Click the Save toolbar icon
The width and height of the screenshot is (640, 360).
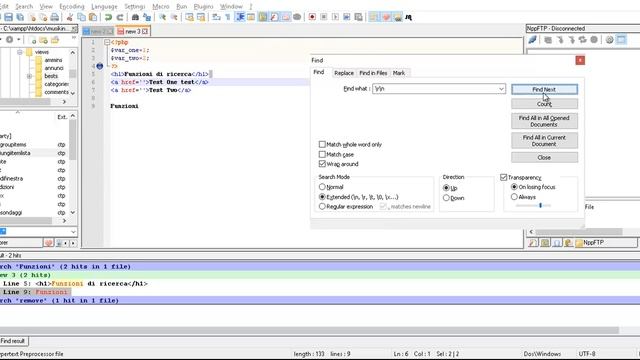8,17
